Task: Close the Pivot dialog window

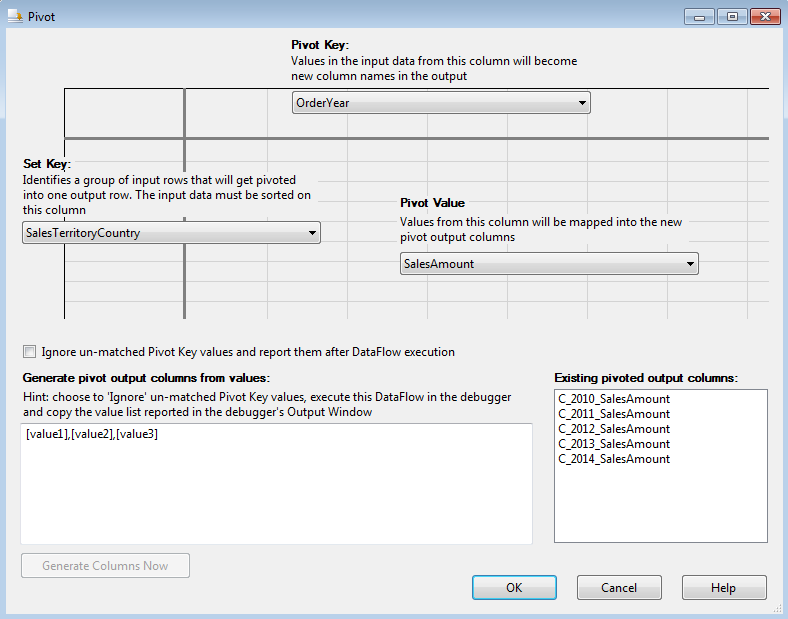Action: 763,17
